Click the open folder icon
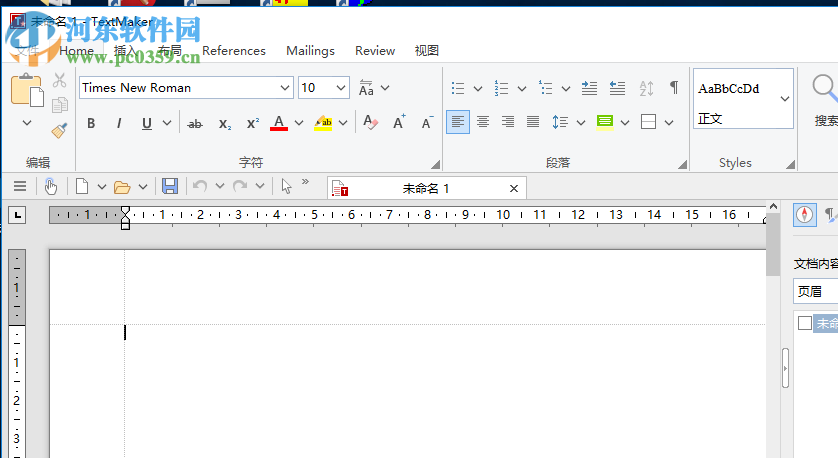The image size is (838, 458). point(122,187)
